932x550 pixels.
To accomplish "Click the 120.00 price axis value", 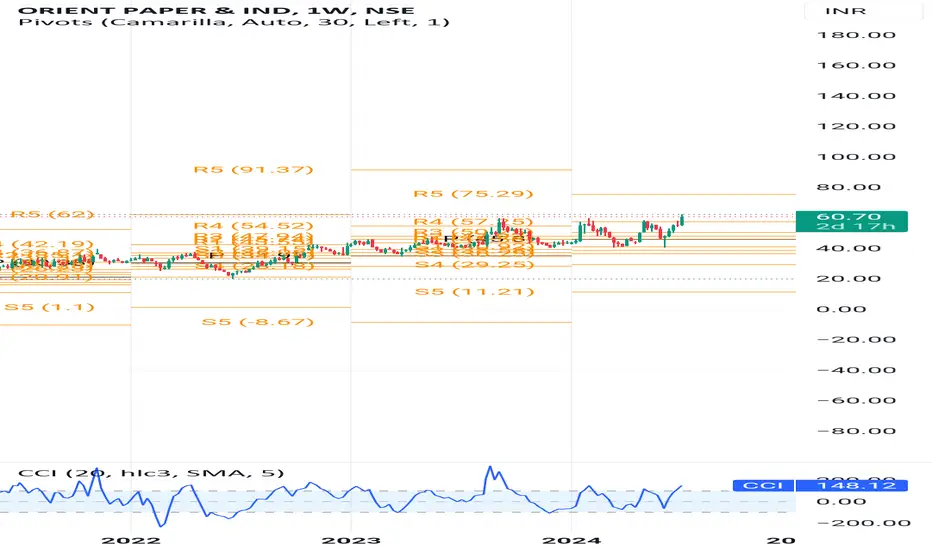I will click(856, 126).
